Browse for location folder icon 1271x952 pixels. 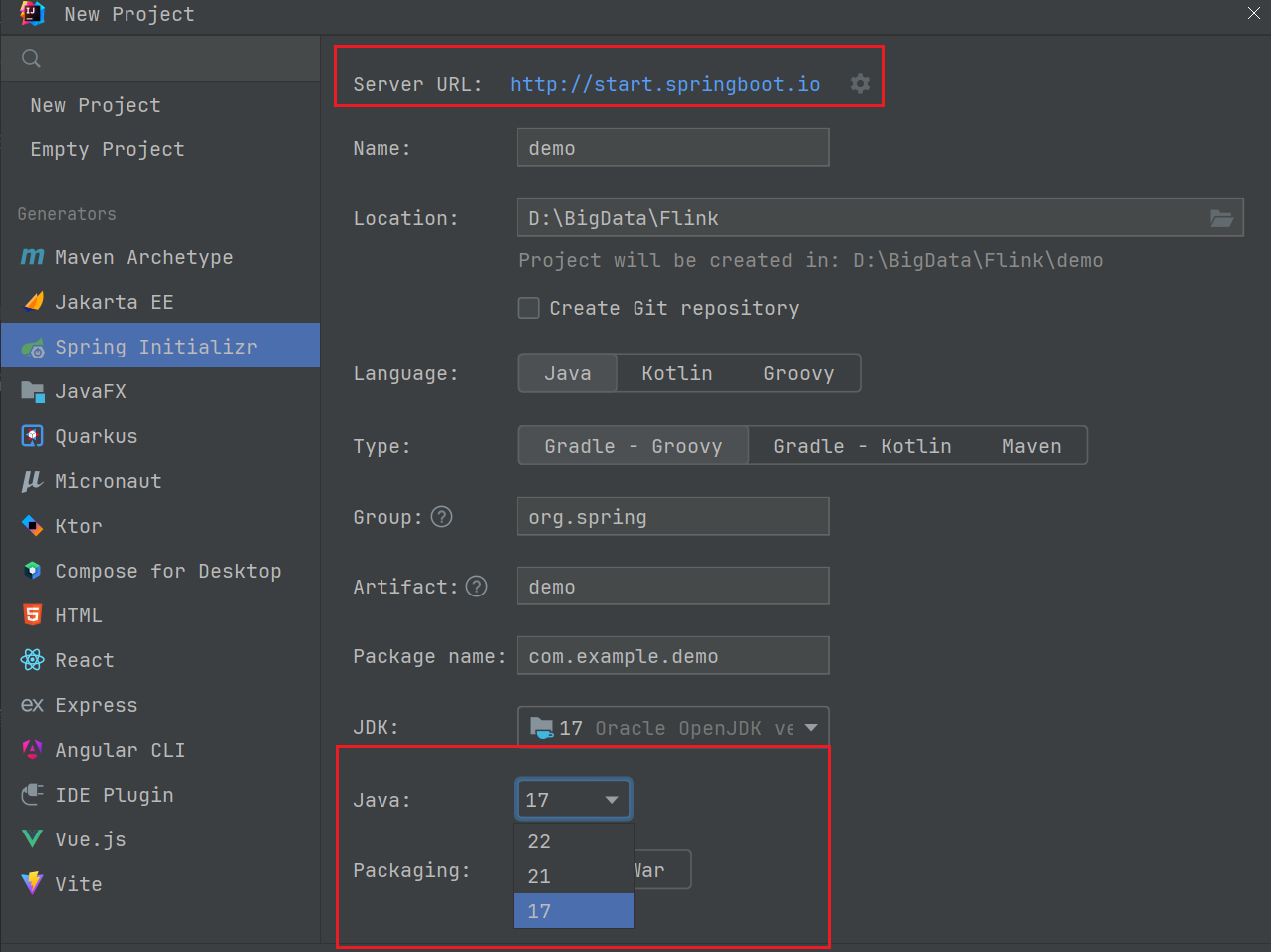1221,218
